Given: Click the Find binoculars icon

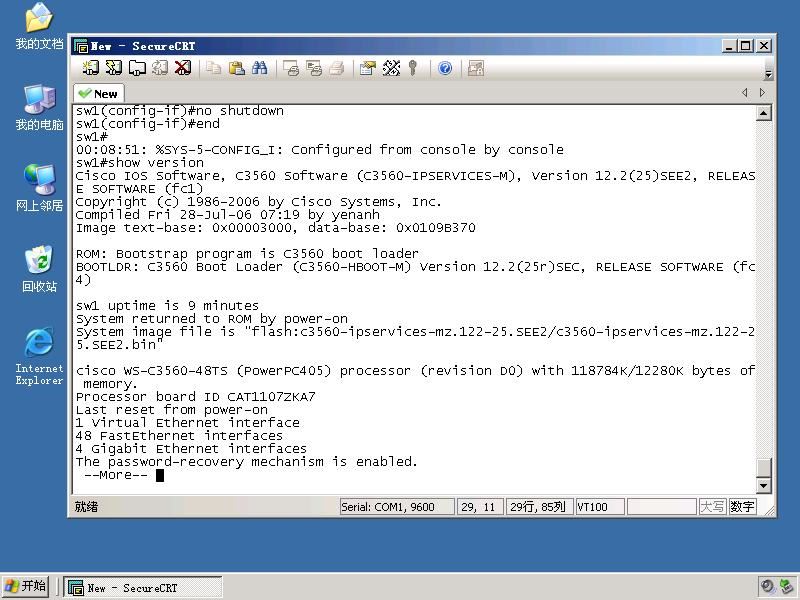Looking at the screenshot, I should pyautogui.click(x=260, y=68).
